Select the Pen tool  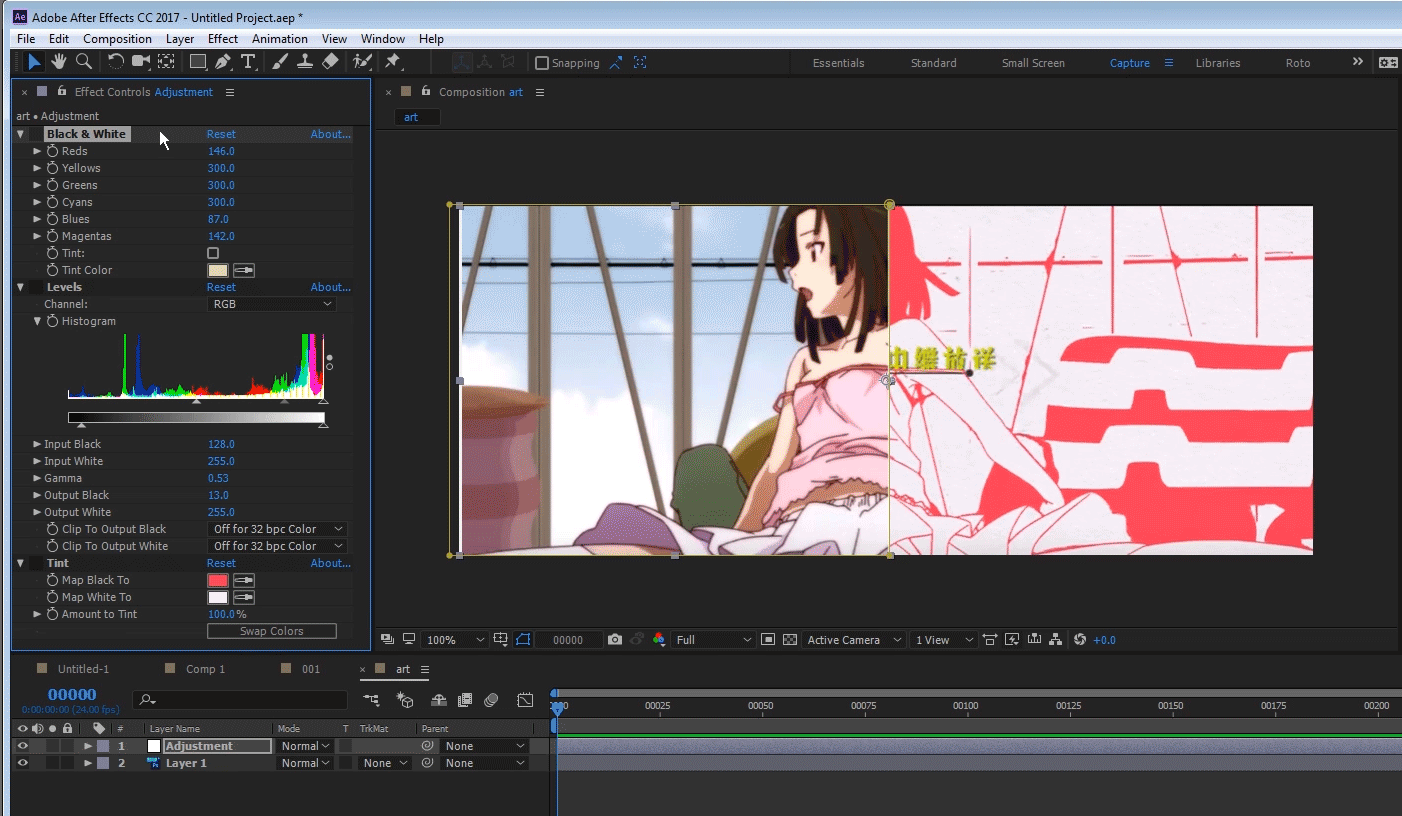click(223, 62)
